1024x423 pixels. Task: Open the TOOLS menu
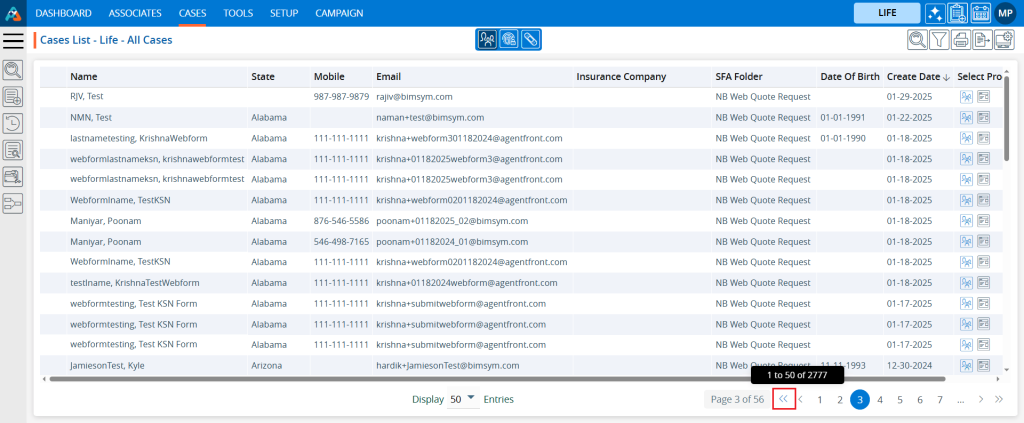point(238,13)
